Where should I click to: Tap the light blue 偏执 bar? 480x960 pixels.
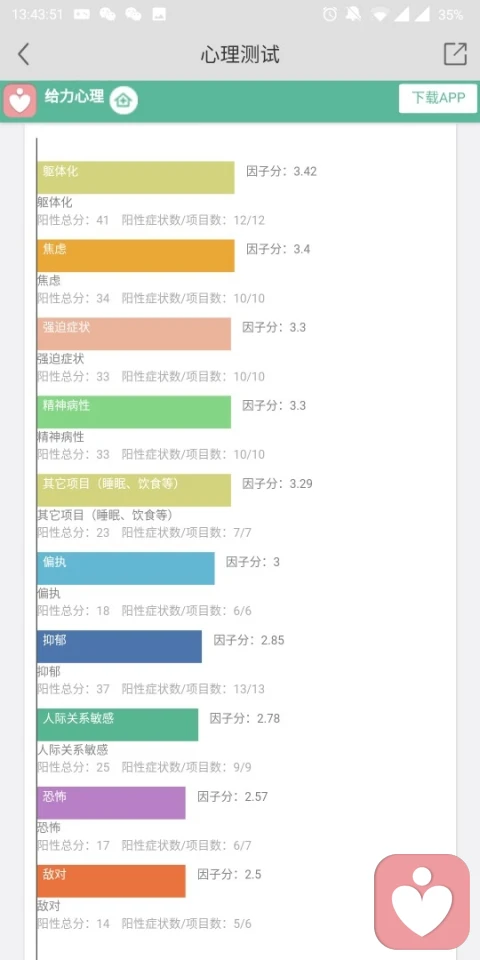[126, 568]
